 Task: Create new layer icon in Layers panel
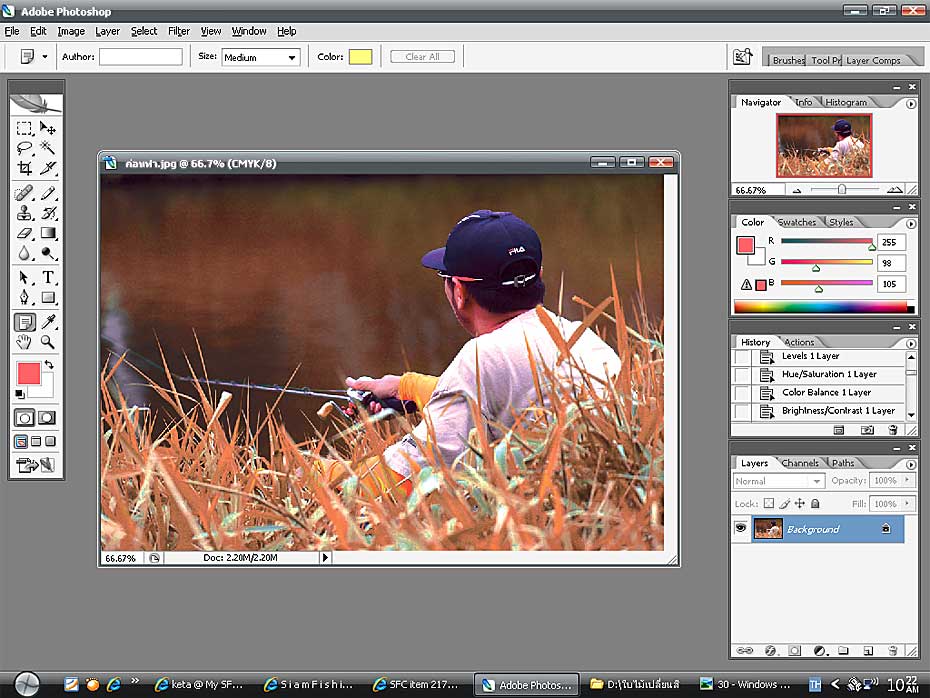click(x=868, y=651)
